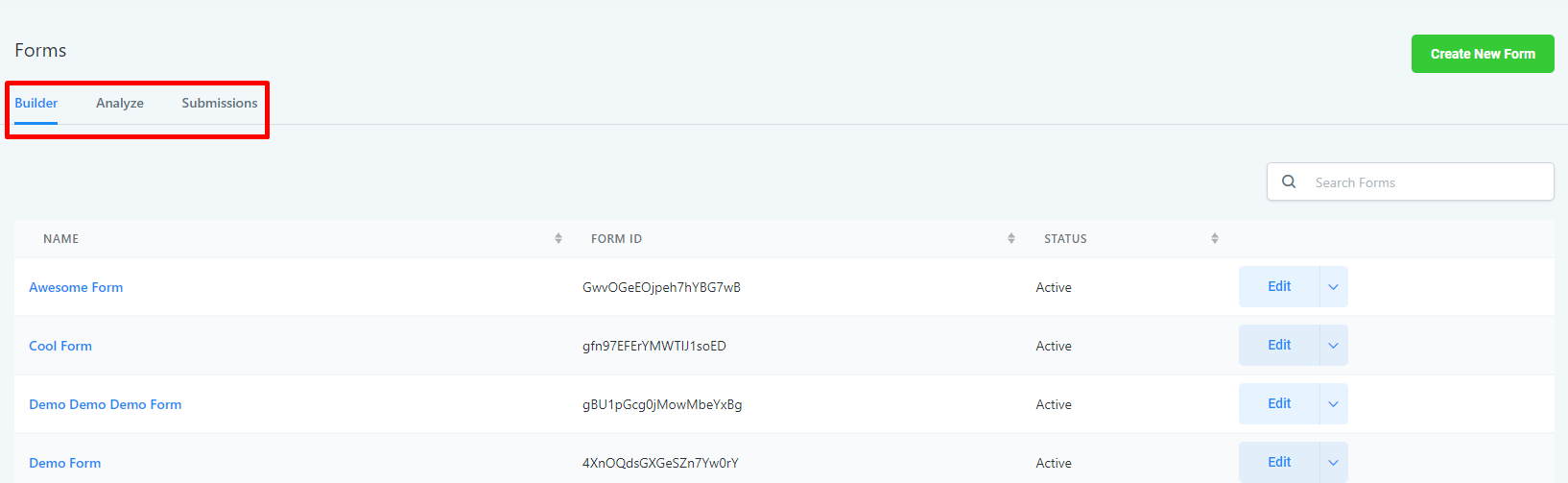The height and width of the screenshot is (483, 1568).
Task: Click the Active status of Awesome Form
Action: (x=1054, y=287)
